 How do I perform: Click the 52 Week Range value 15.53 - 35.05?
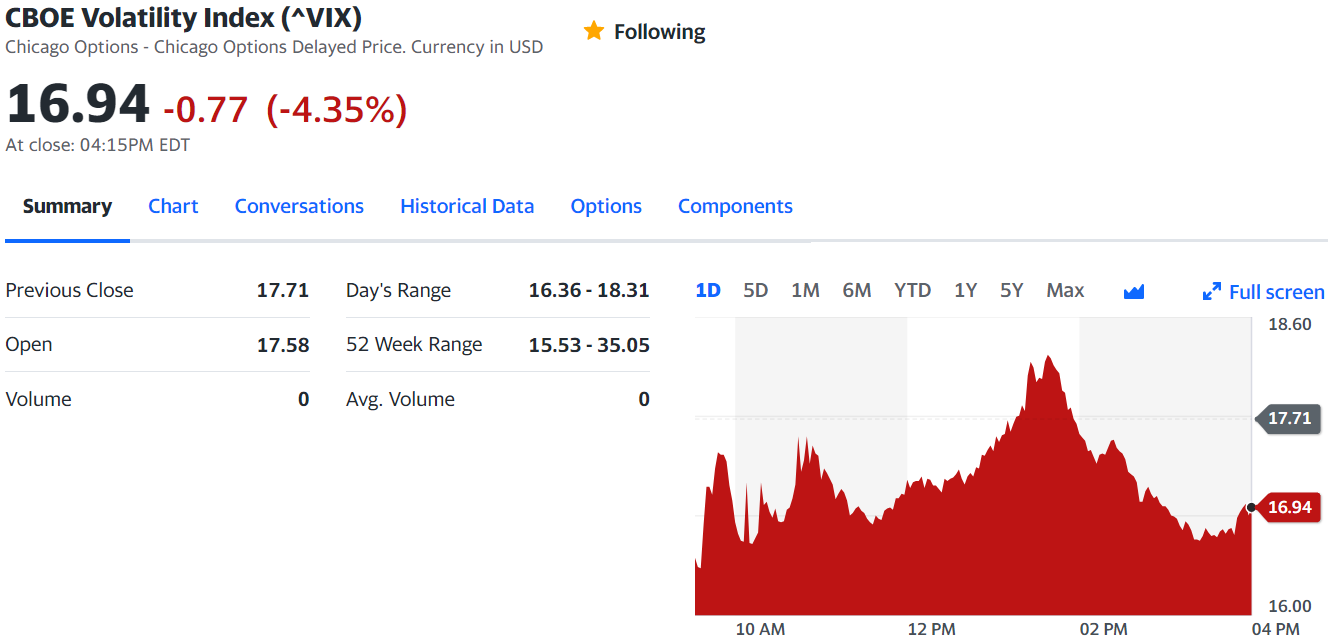[x=589, y=345]
